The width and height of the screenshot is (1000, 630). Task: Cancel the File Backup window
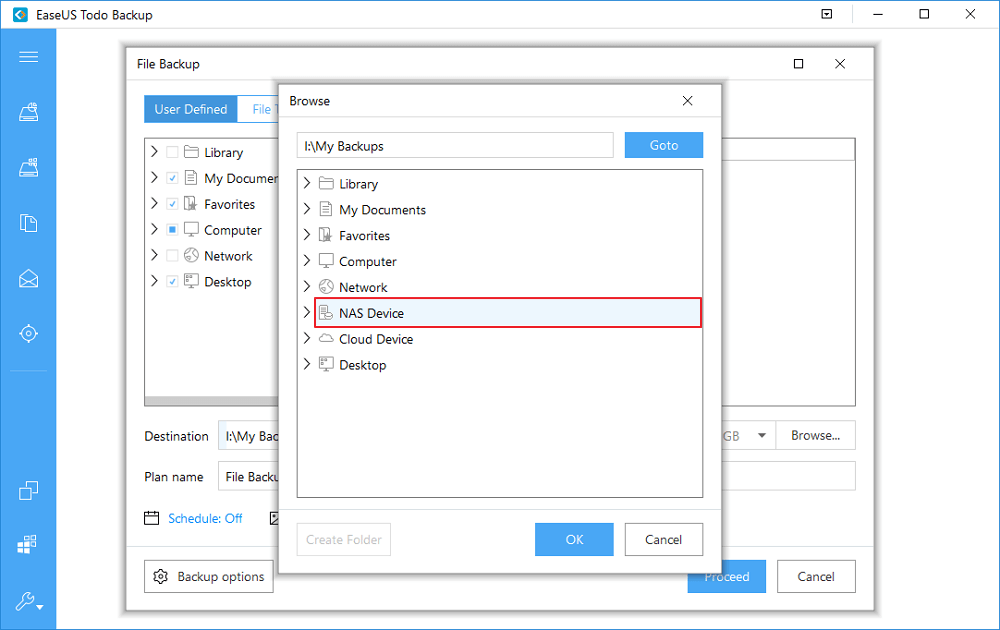816,576
